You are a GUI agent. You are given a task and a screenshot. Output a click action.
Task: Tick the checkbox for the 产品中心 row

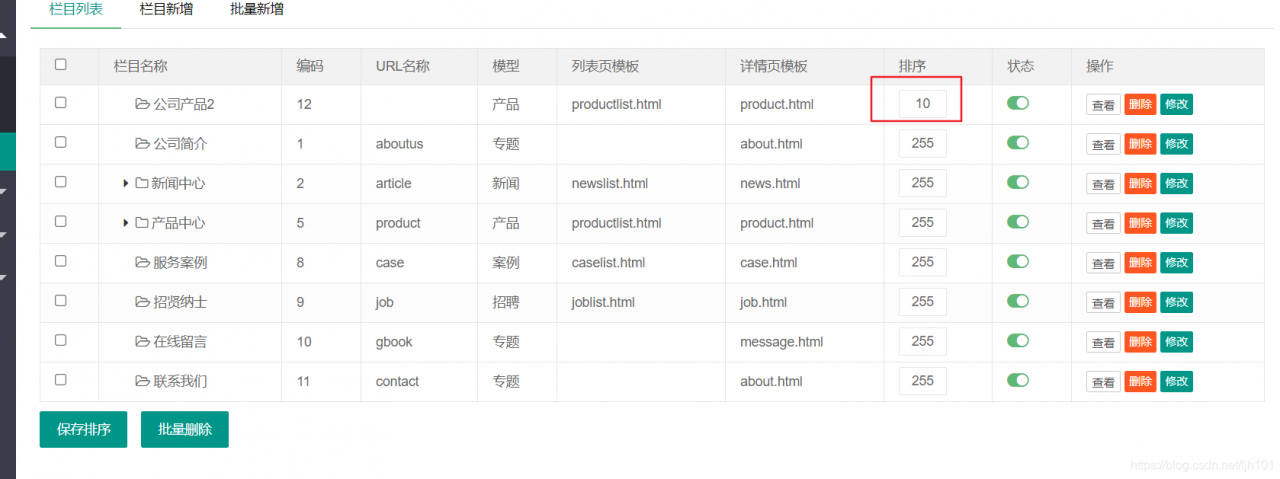[60, 221]
